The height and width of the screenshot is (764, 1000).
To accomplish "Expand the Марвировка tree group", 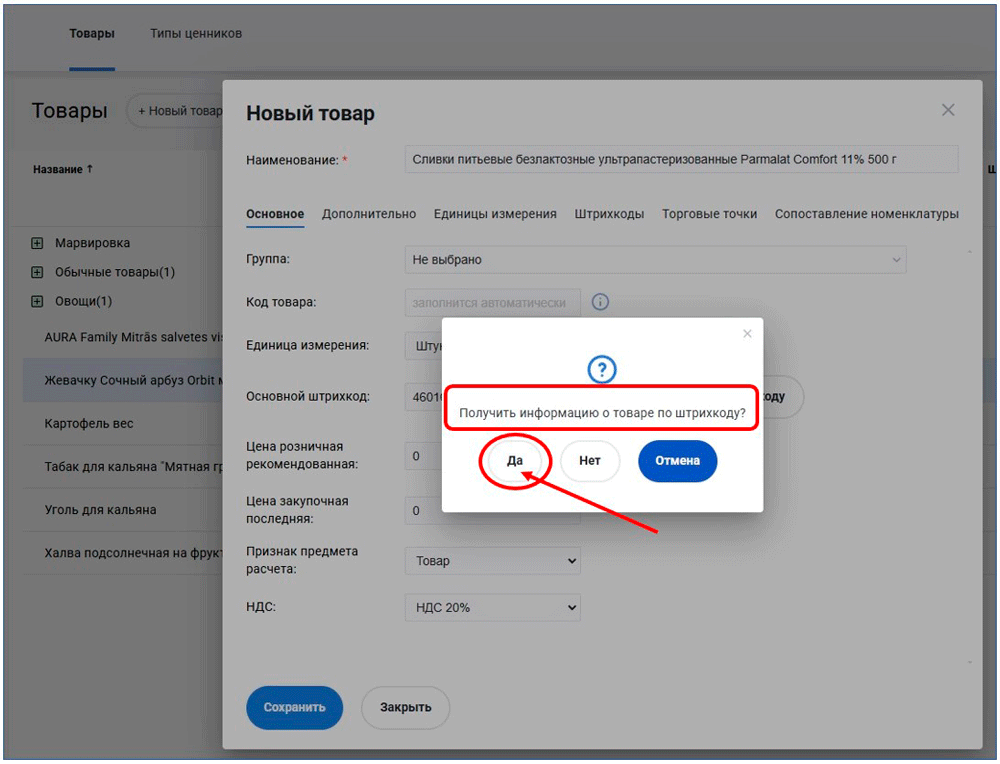I will (x=38, y=243).
